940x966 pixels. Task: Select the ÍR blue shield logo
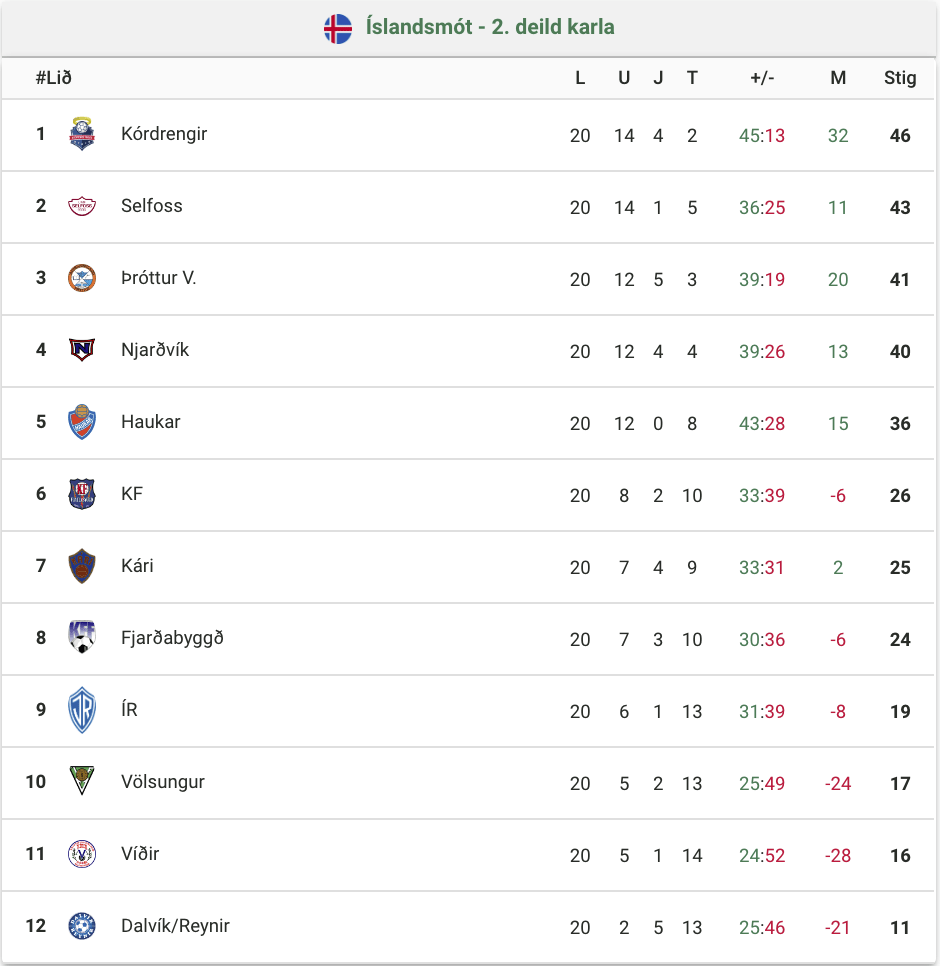[x=82, y=710]
